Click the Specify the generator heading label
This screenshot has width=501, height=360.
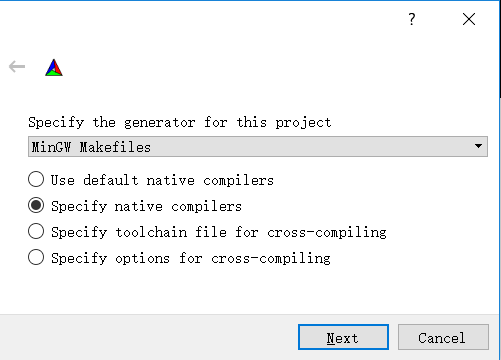coord(180,123)
